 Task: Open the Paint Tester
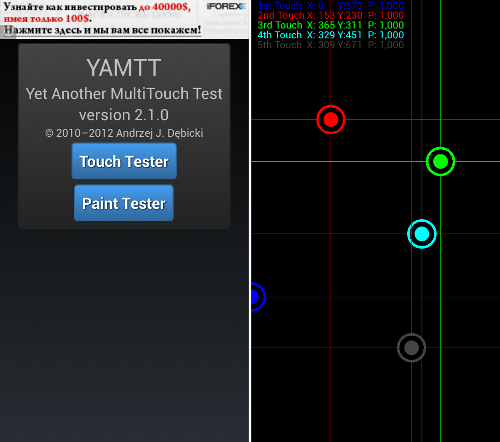click(124, 203)
